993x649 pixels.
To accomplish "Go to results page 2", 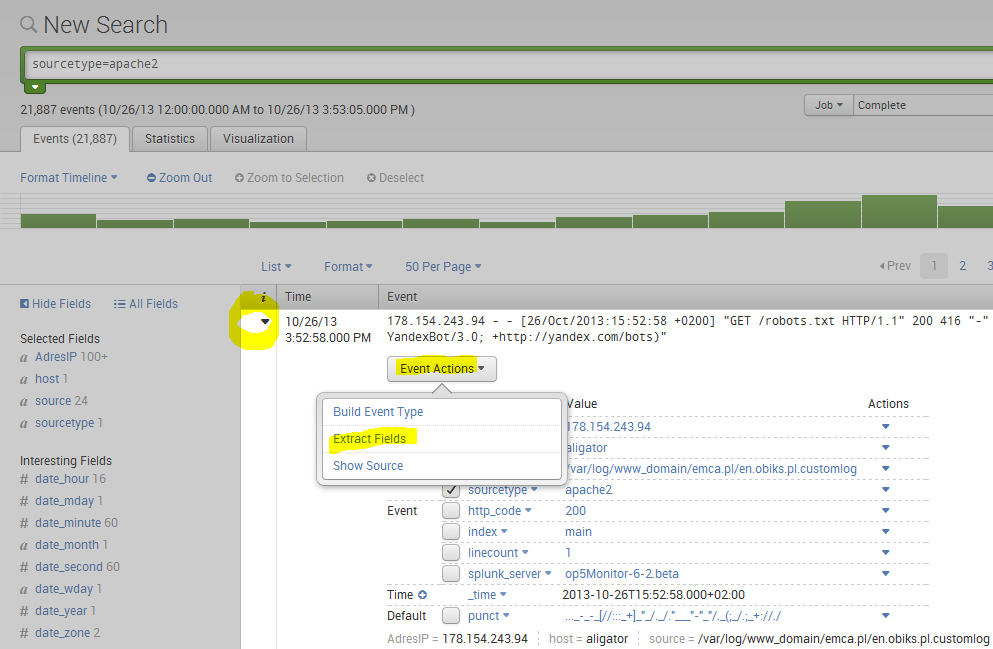I will (x=962, y=266).
